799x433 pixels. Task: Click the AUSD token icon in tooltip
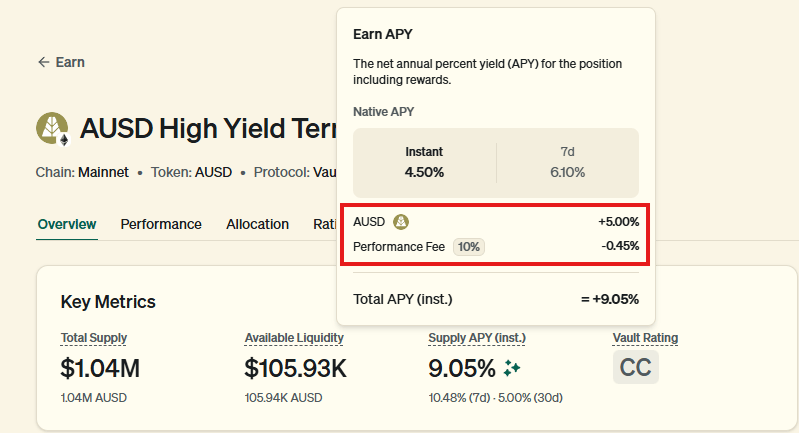pos(400,221)
